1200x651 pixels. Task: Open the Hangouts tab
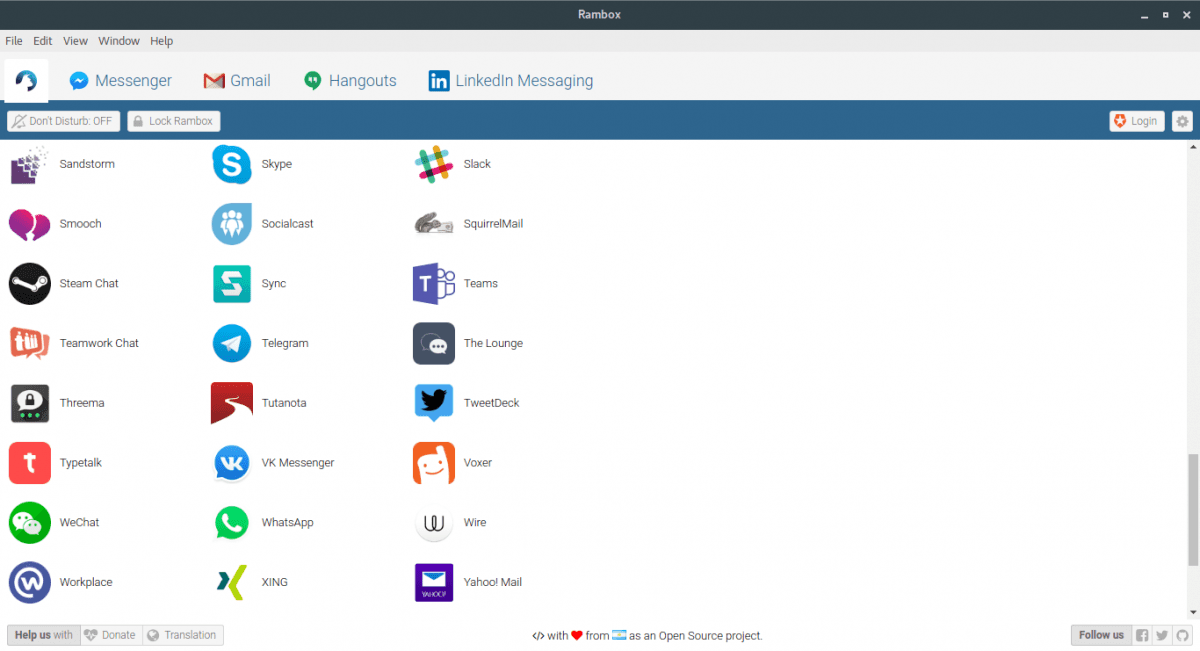coord(350,81)
